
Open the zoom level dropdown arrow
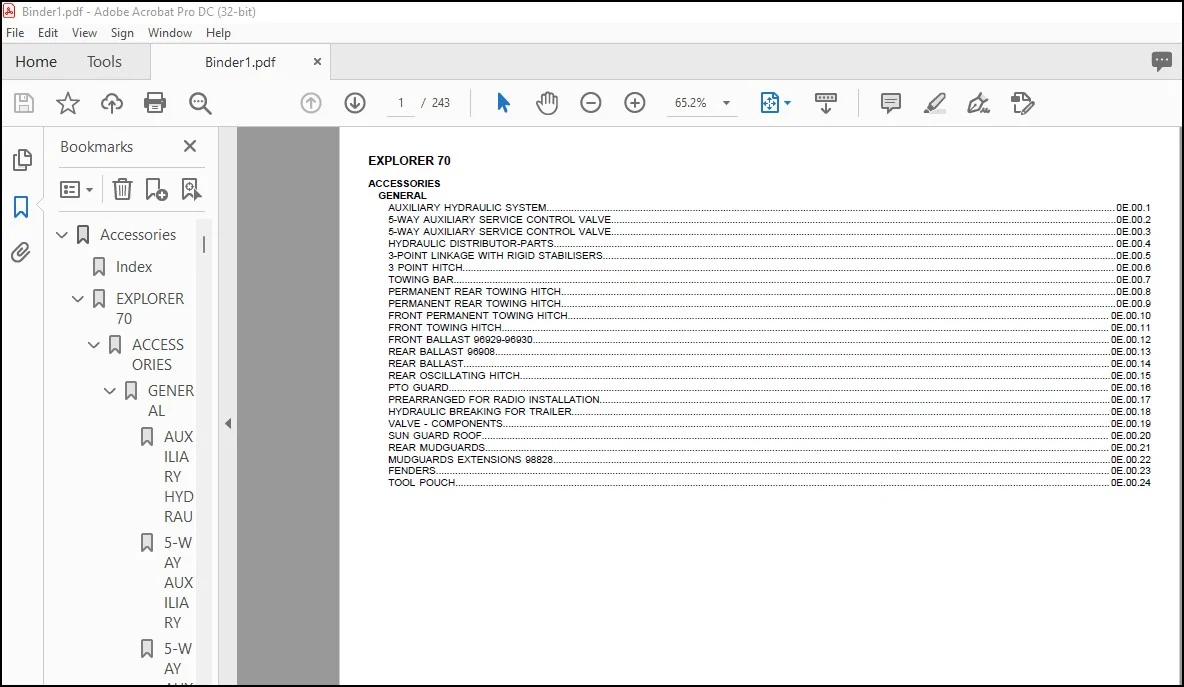[726, 103]
